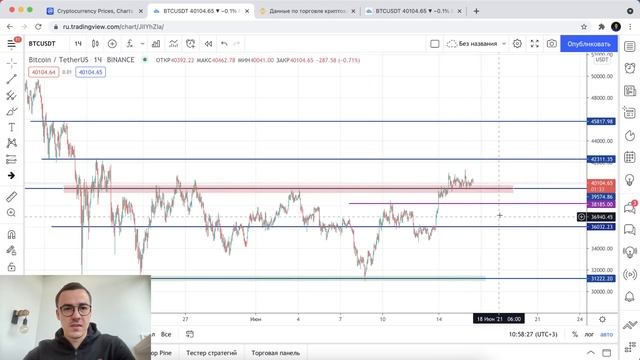The width and height of the screenshot is (640, 360).
Task: Open chart settings gear in top toolbar
Action: 517,44
